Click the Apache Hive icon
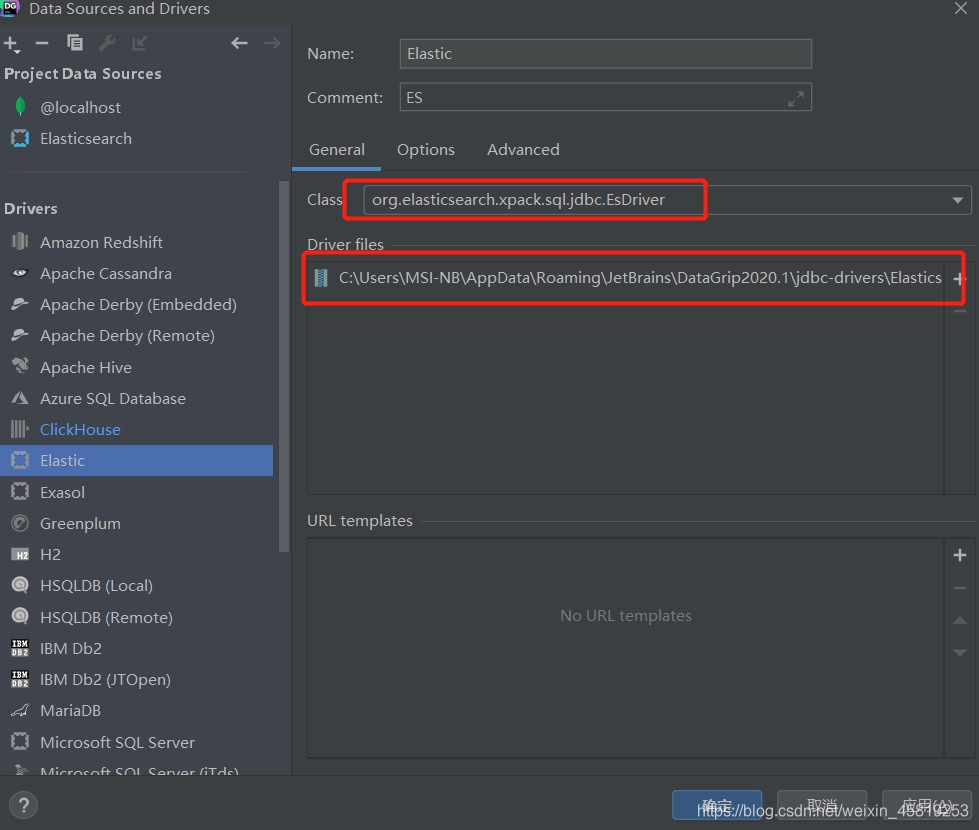979x830 pixels. 20,366
